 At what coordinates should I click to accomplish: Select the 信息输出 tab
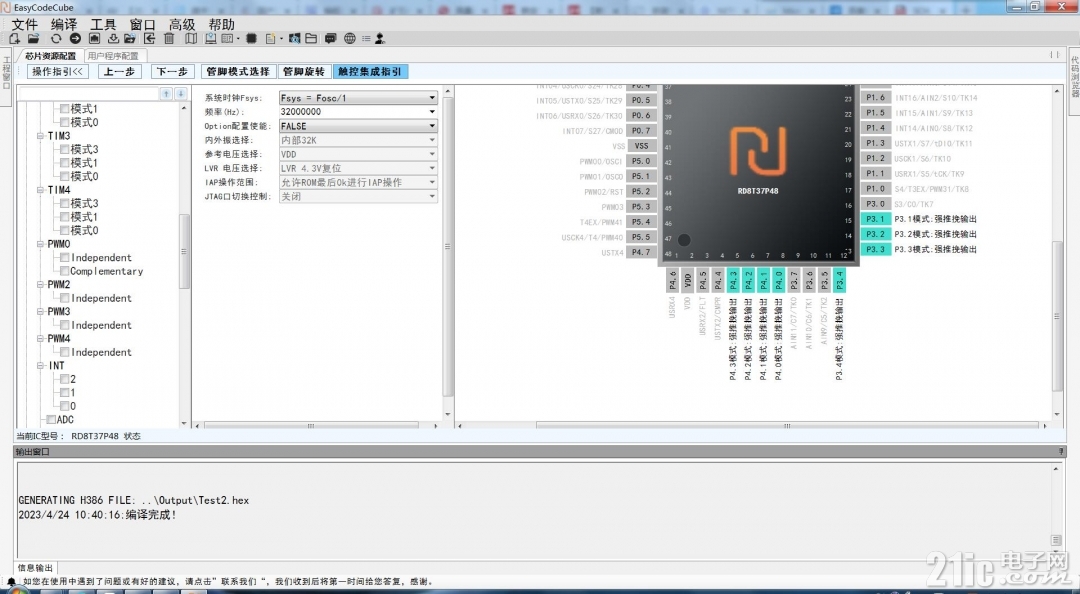pos(35,568)
